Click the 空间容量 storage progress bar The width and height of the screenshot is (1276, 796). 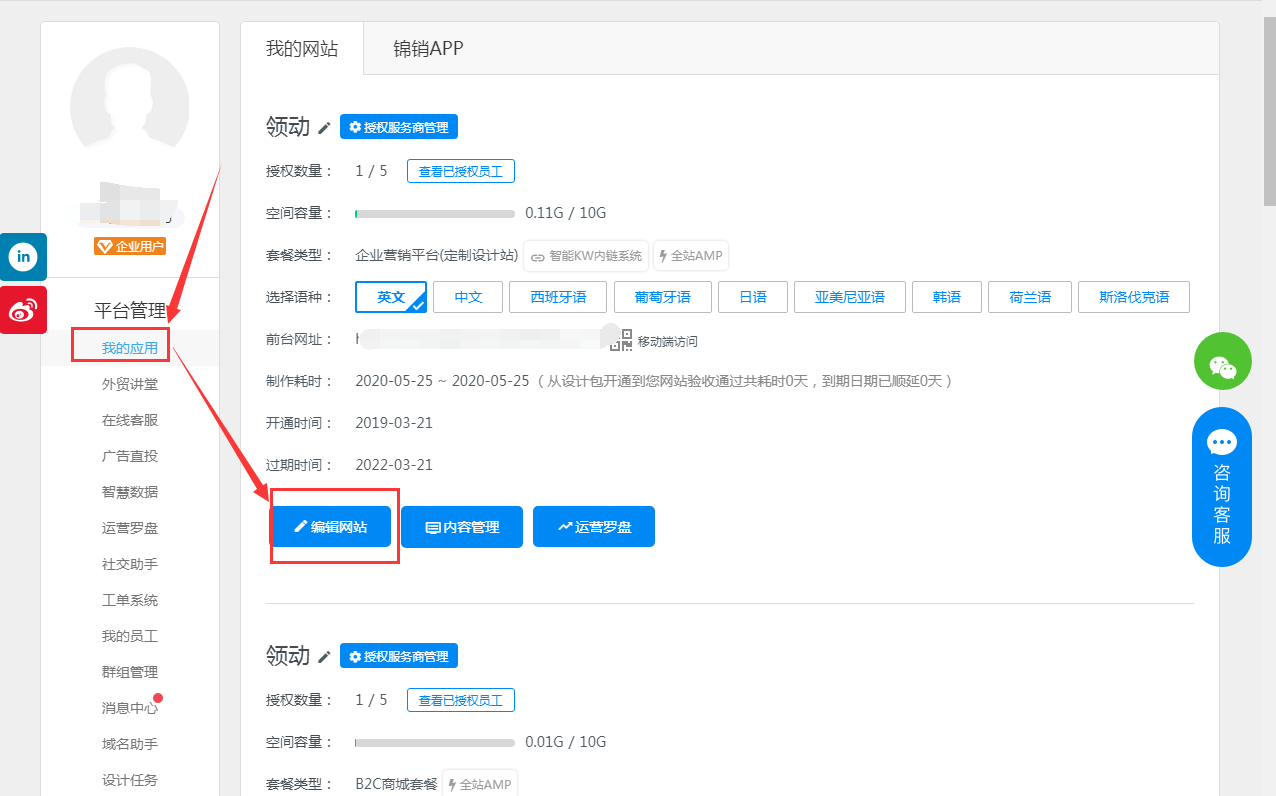point(434,213)
